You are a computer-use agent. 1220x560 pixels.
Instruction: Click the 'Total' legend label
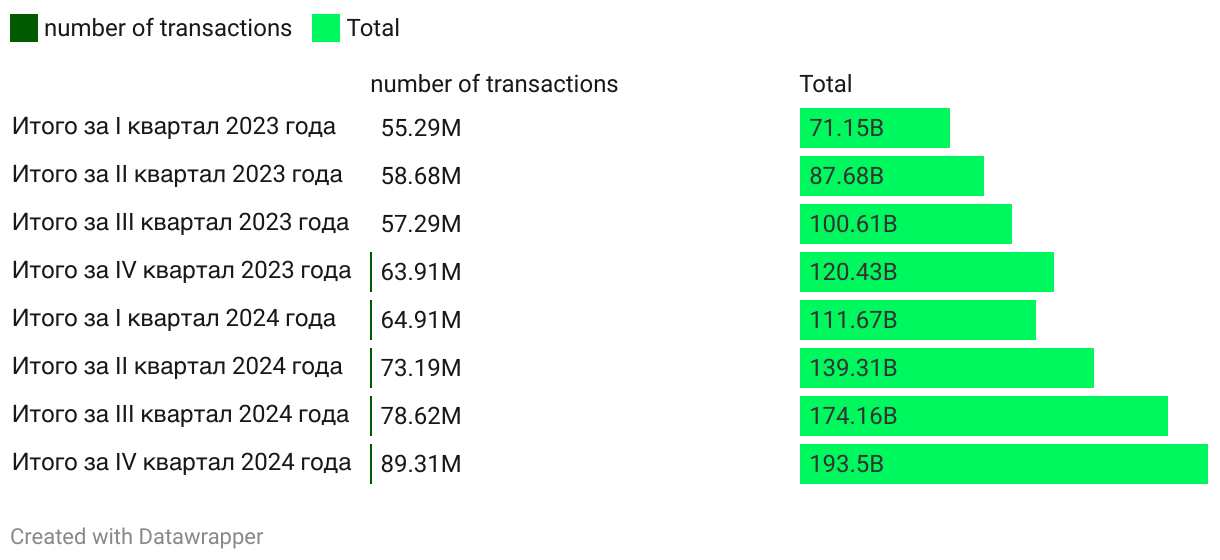pyautogui.click(x=373, y=28)
